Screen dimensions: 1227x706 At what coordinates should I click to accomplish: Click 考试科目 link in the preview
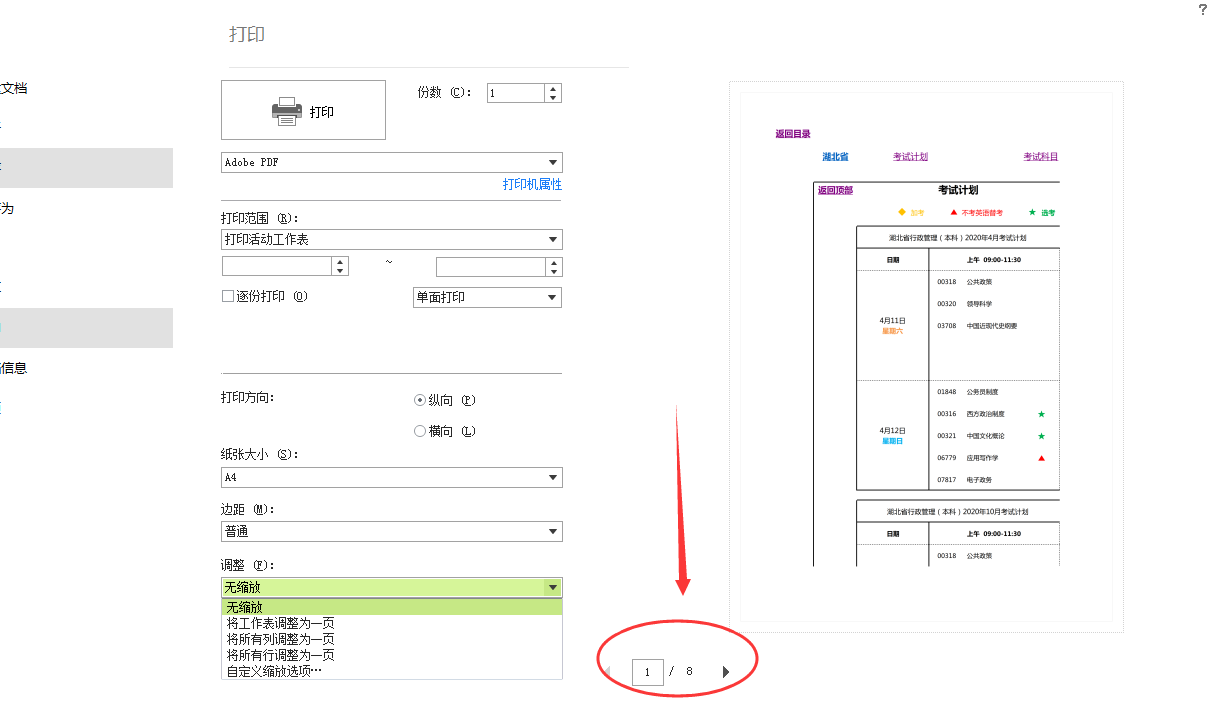1040,157
